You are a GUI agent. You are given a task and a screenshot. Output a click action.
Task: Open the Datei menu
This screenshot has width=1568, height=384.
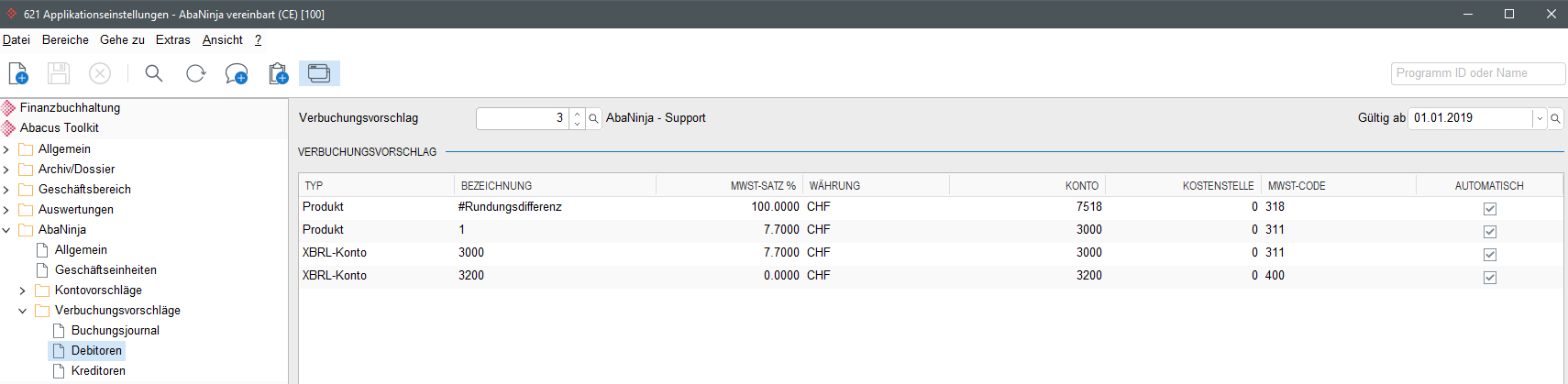click(x=17, y=39)
